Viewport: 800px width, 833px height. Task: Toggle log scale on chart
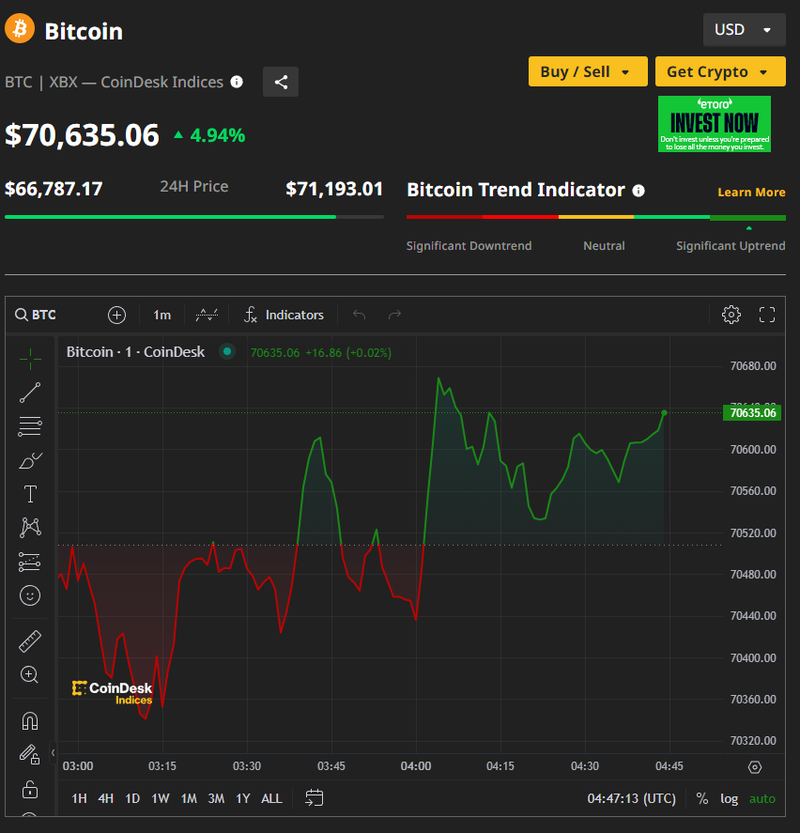pos(729,798)
